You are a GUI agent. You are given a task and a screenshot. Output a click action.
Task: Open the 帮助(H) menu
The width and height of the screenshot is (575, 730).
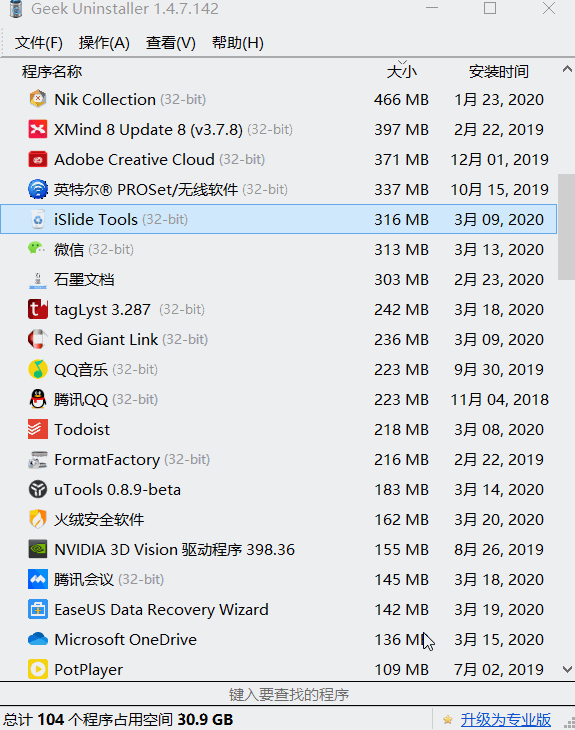click(x=237, y=43)
